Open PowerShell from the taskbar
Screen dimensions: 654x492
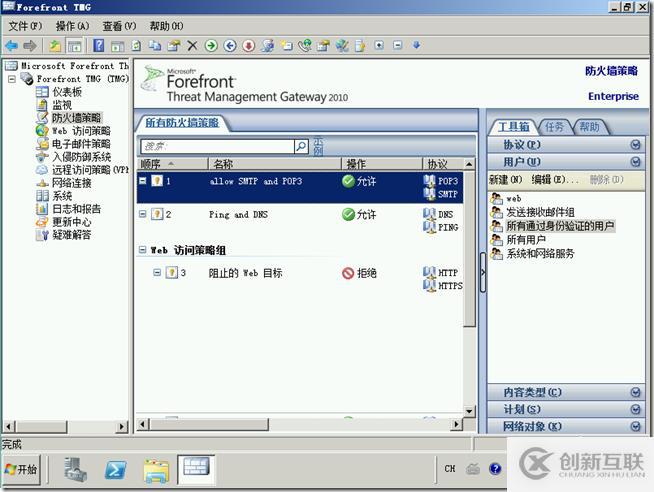[116, 470]
